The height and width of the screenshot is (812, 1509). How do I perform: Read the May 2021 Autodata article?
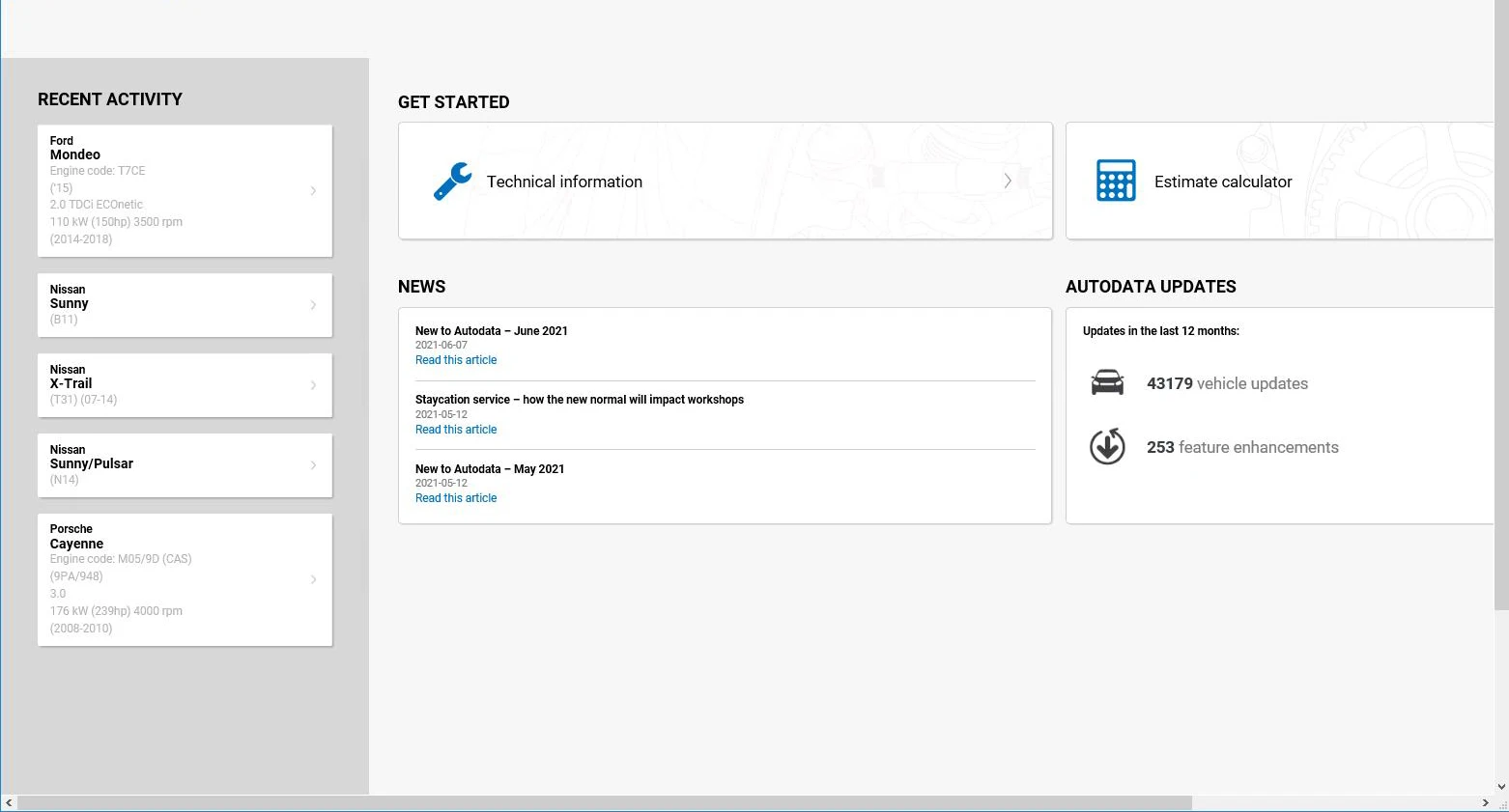456,498
